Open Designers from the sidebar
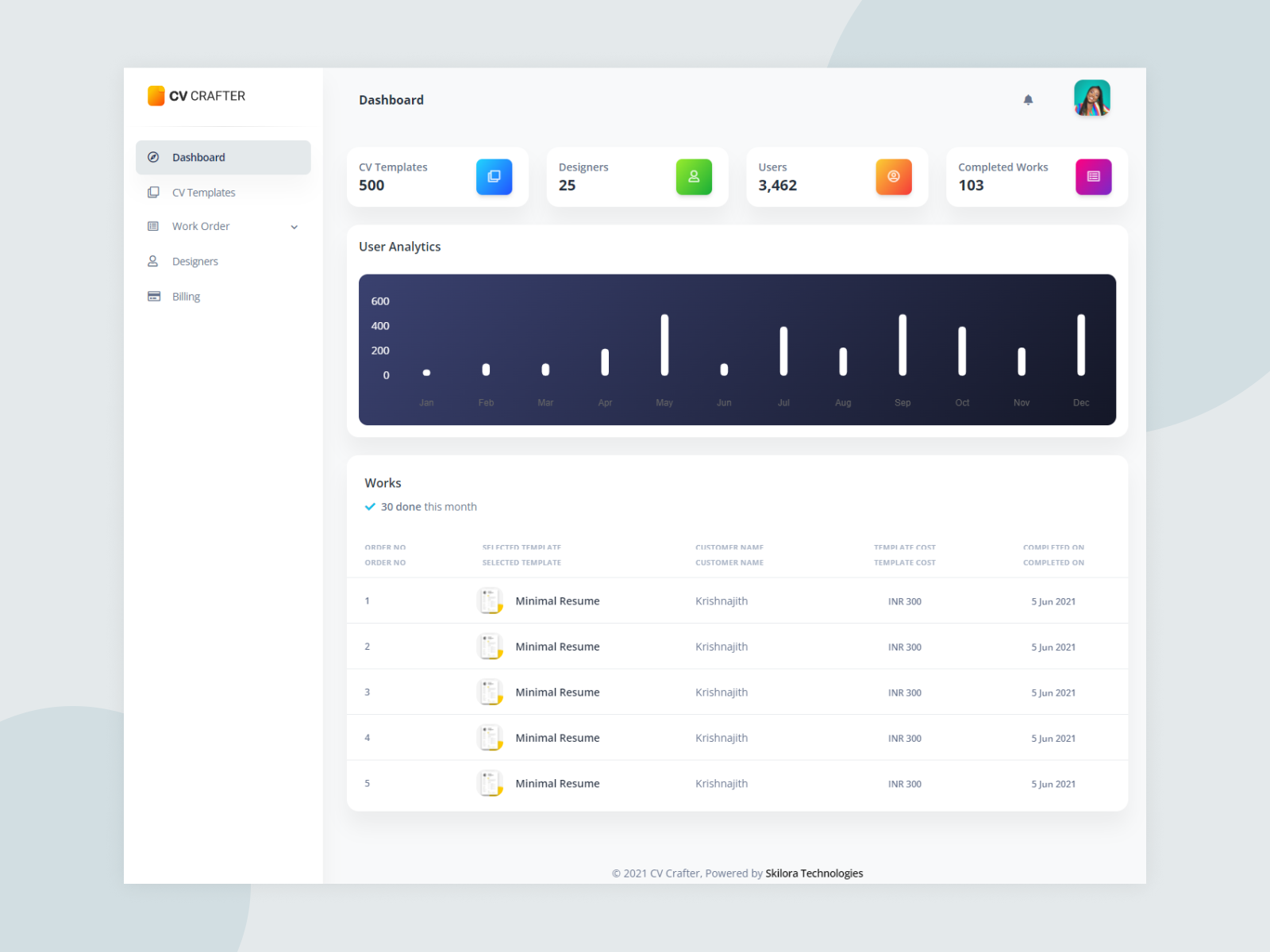 [x=195, y=261]
